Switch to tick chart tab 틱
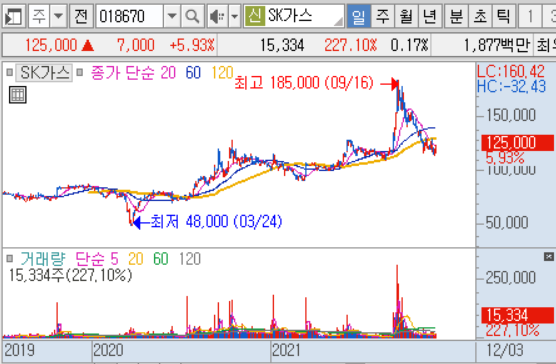The image size is (556, 364). point(504,16)
